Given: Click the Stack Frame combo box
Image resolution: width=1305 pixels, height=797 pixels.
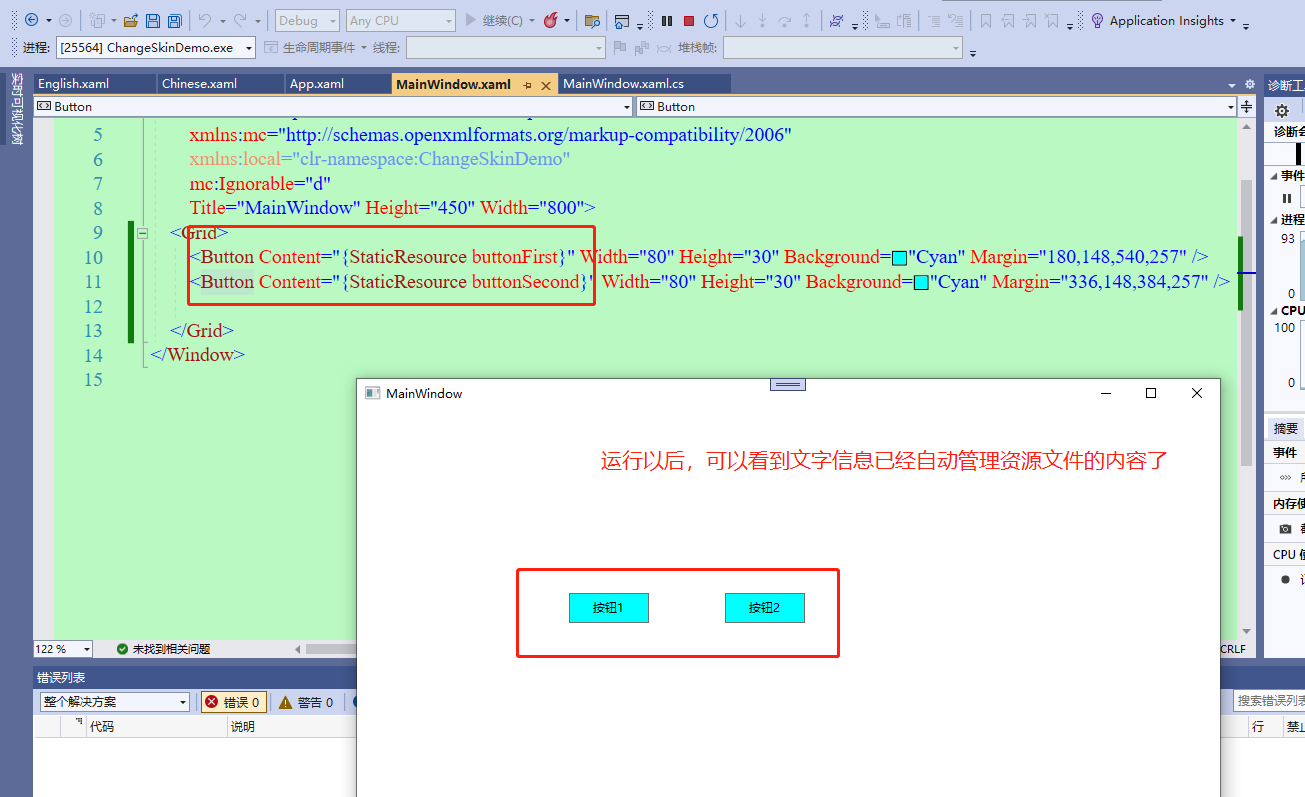Looking at the screenshot, I should (843, 47).
